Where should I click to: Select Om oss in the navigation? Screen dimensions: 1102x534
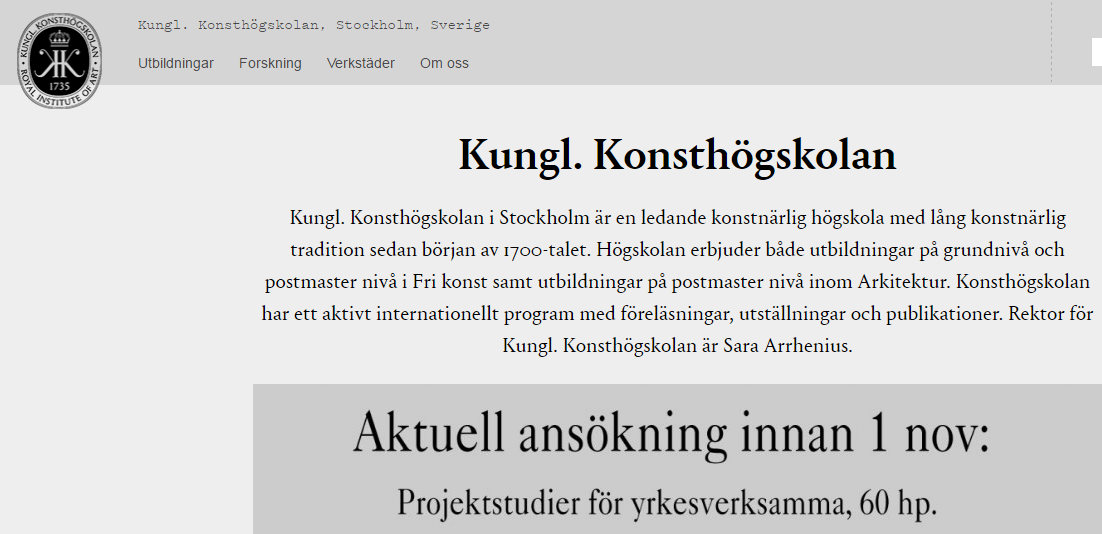point(444,63)
